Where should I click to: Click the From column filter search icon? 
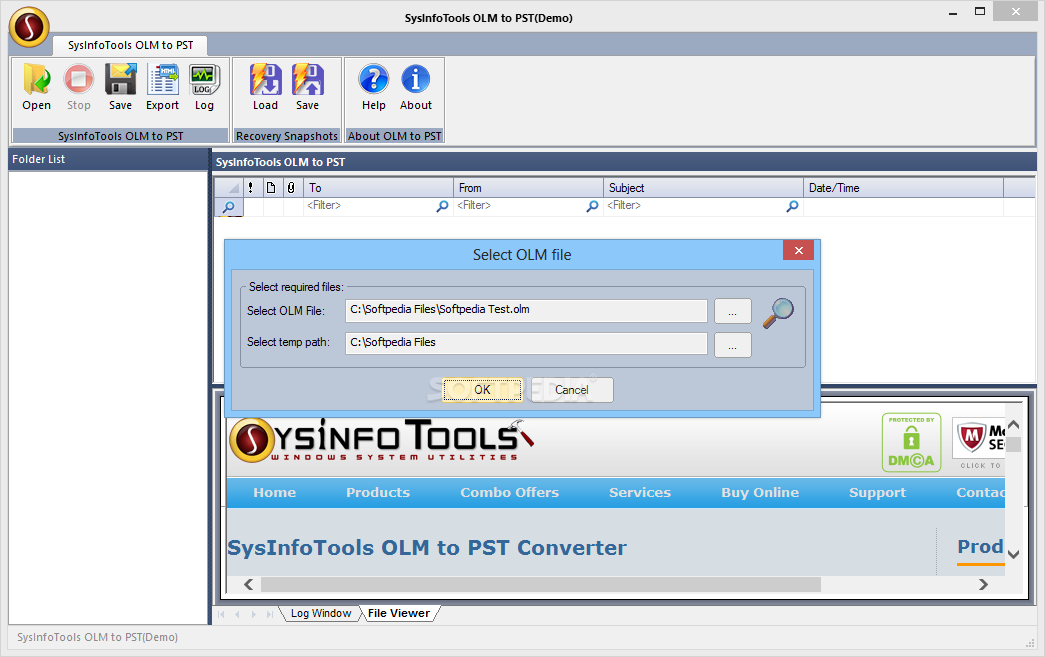click(x=592, y=207)
